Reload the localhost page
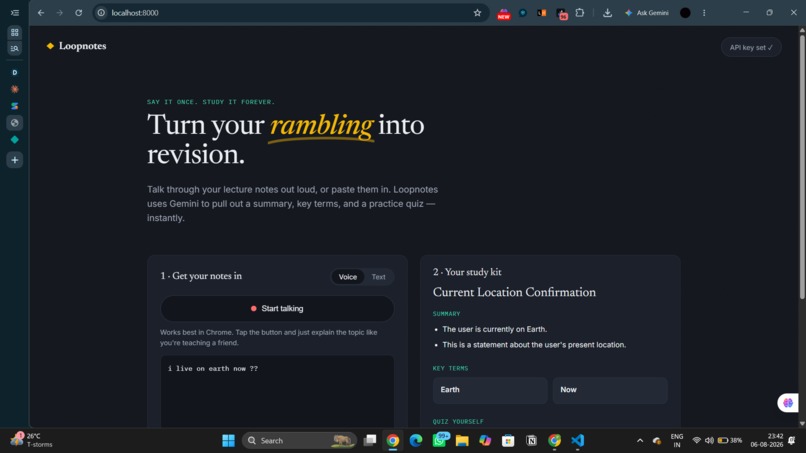Image resolution: width=806 pixels, height=453 pixels. [x=79, y=13]
